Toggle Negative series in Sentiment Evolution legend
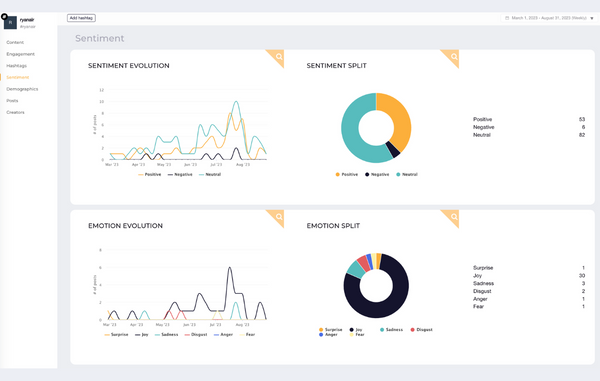The image size is (600, 381). (180, 174)
